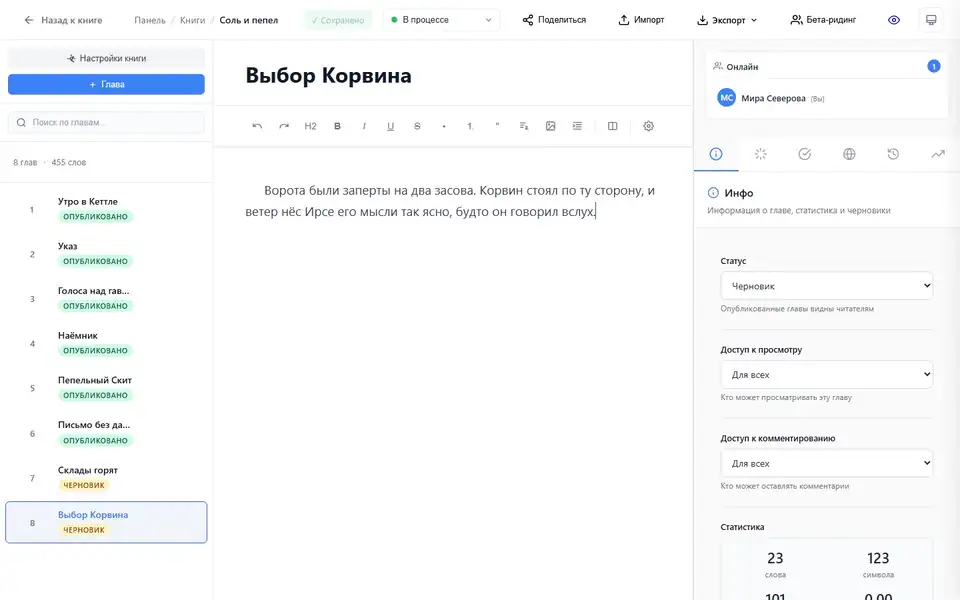
Task: Toggle italic formatting
Action: [x=364, y=126]
